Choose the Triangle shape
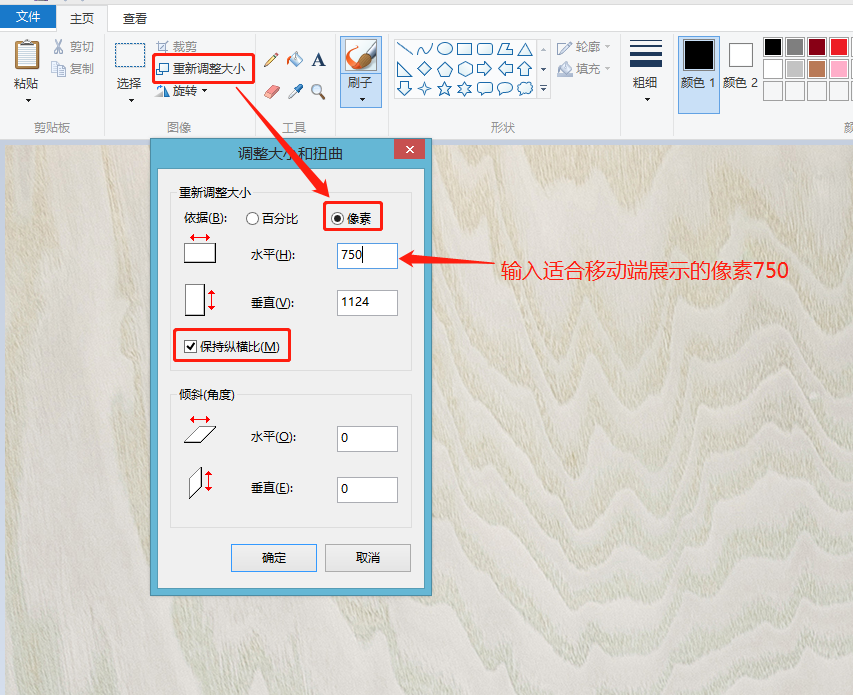 [x=525, y=49]
